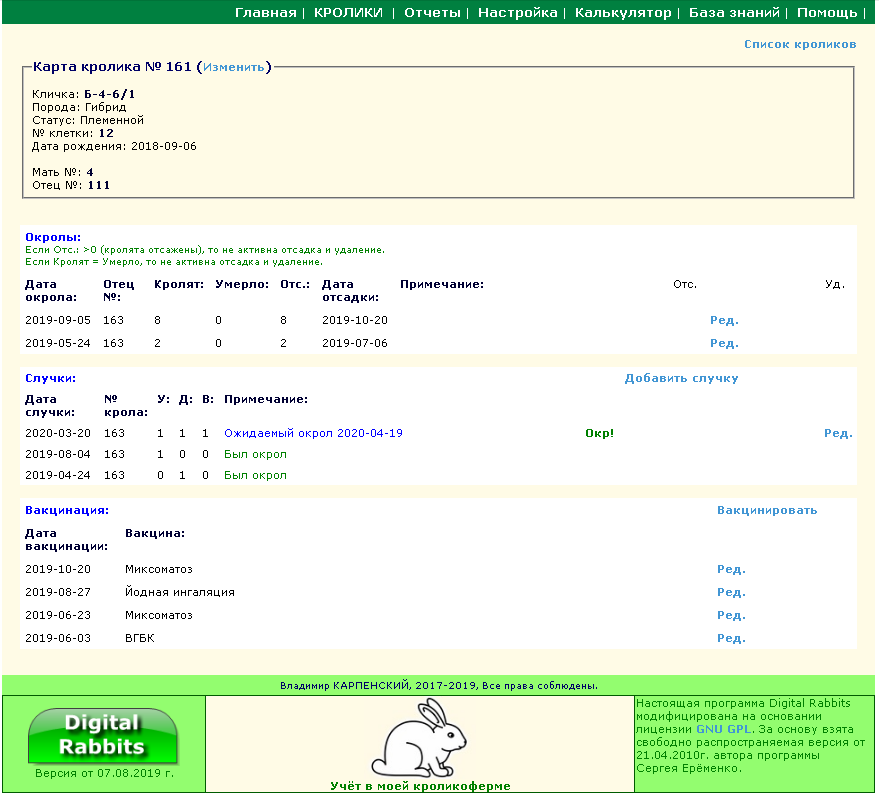Open the Калькулятор menu item

[x=623, y=12]
